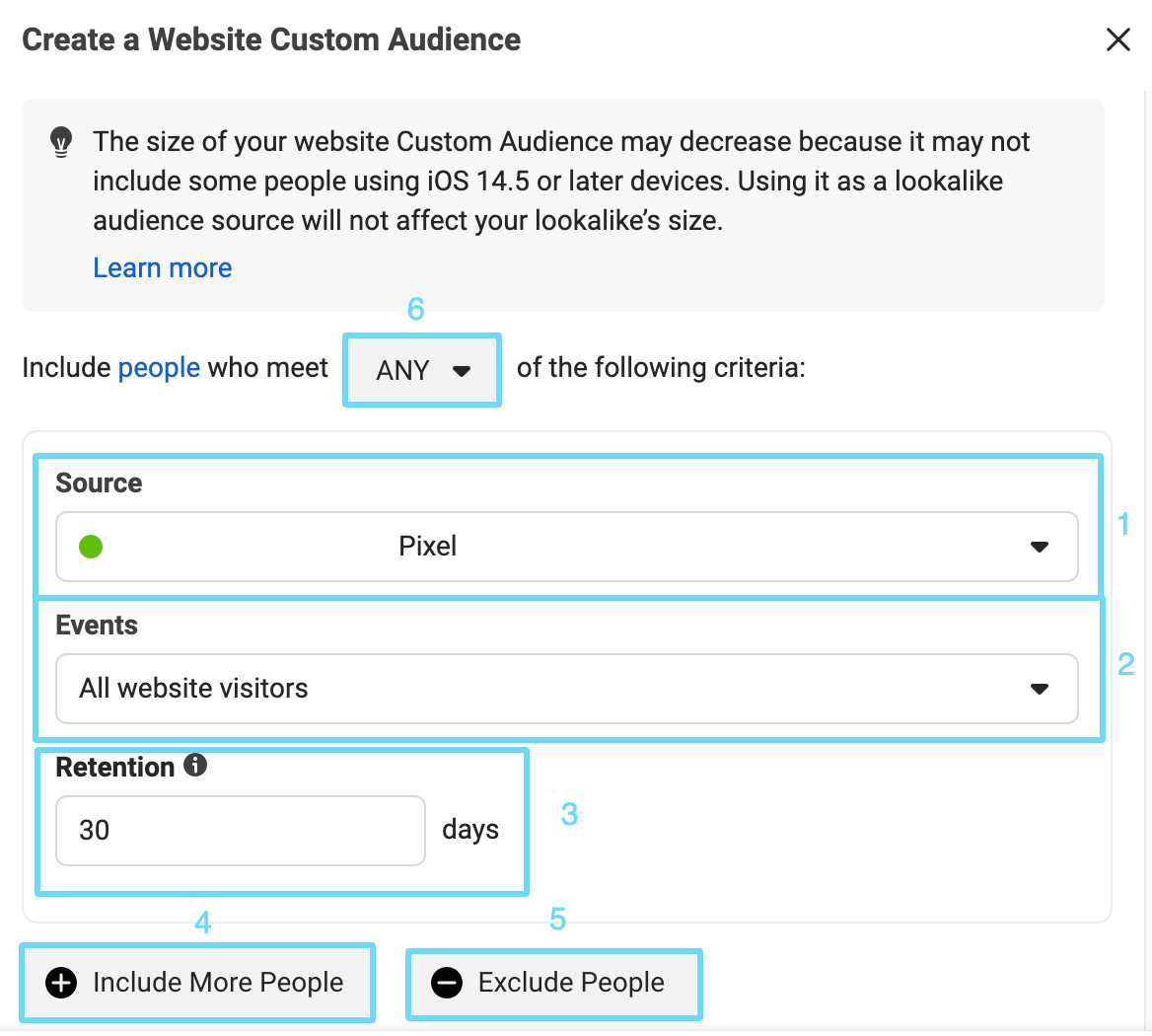Open the Source pixel selector

click(567, 547)
